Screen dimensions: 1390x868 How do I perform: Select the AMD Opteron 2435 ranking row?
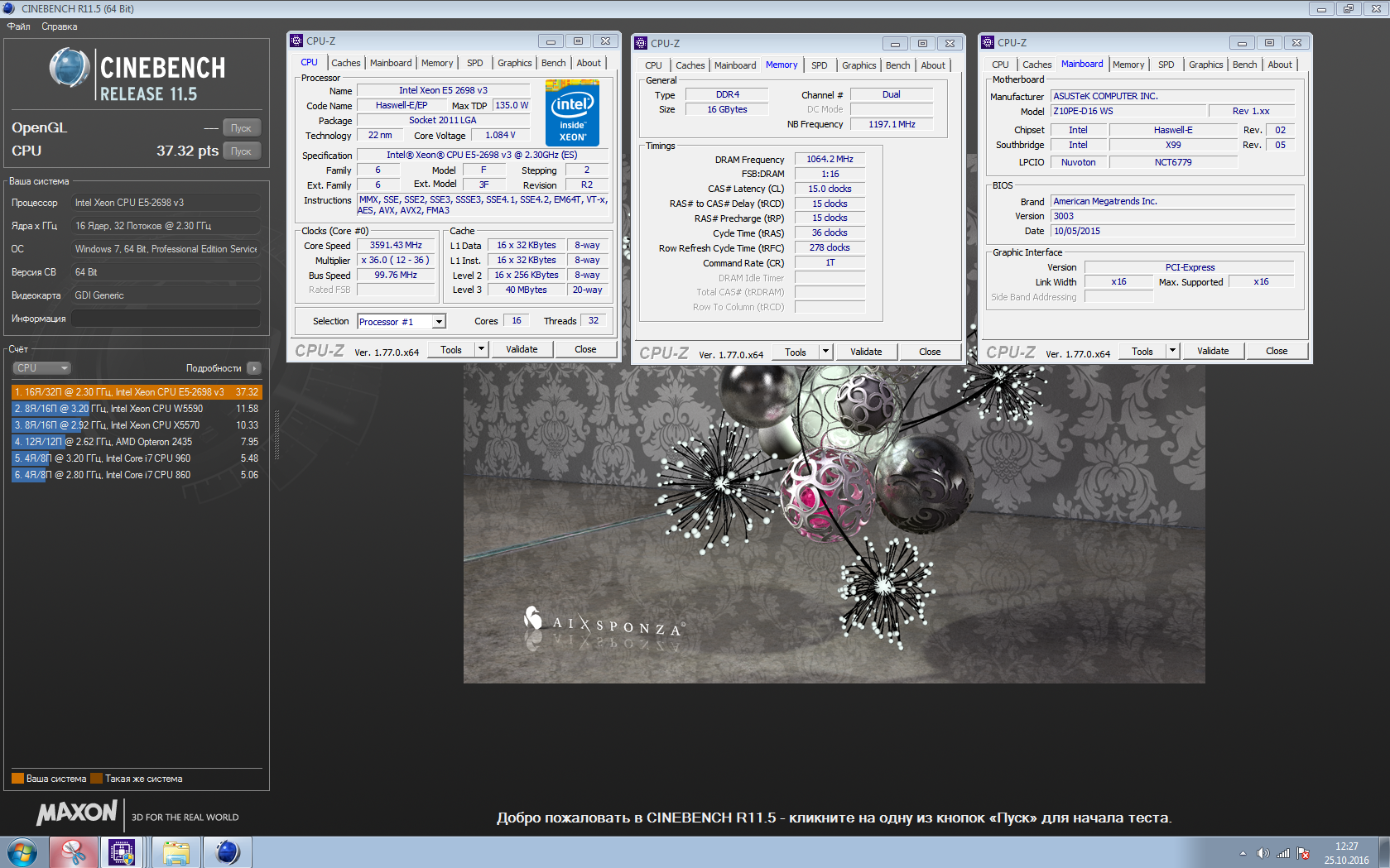[x=137, y=442]
